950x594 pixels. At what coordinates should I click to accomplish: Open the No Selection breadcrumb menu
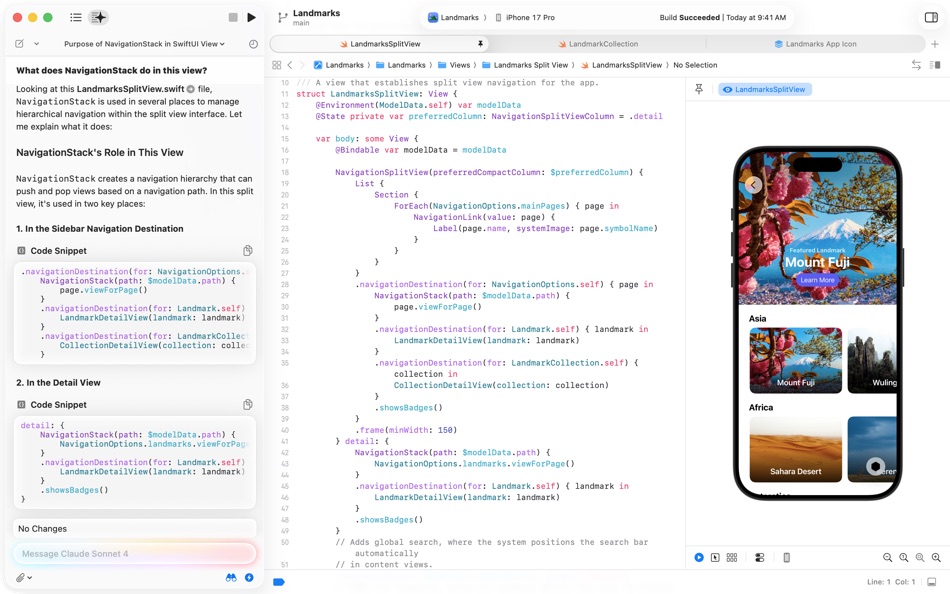point(695,65)
